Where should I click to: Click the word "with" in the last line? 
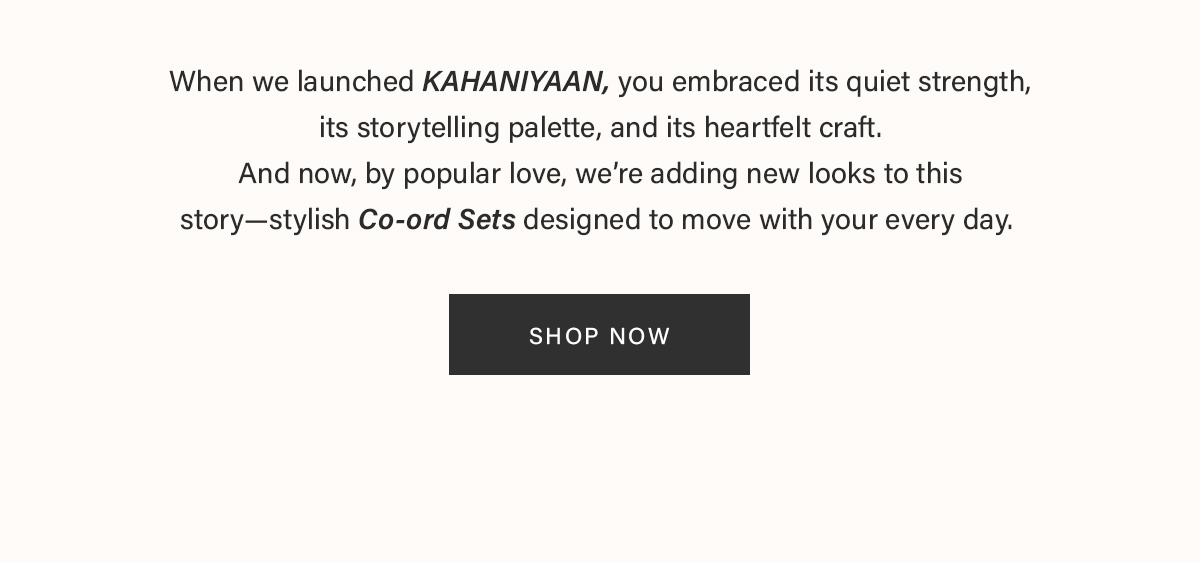coord(786,220)
